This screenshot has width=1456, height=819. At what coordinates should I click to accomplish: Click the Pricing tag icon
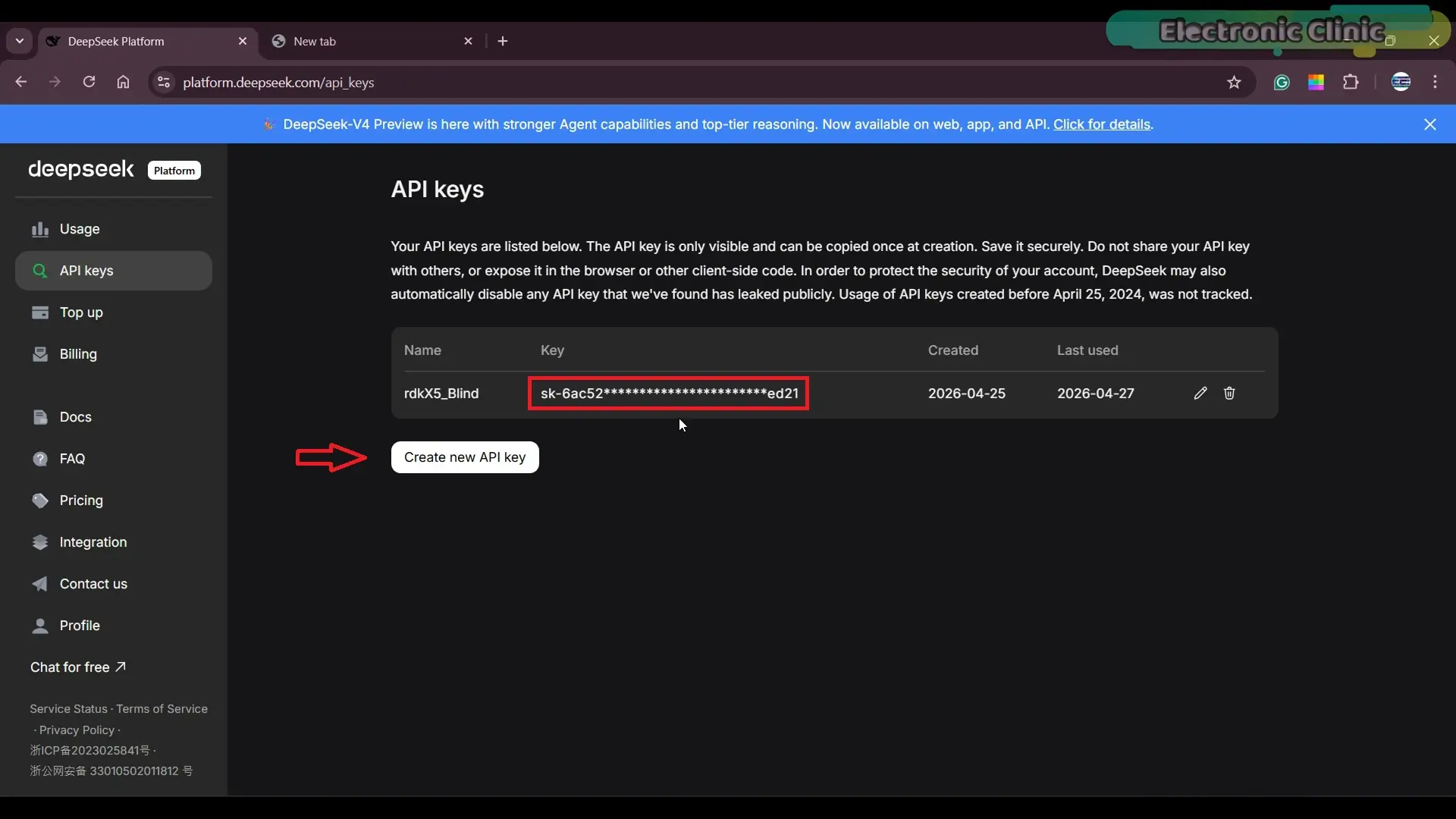(40, 500)
